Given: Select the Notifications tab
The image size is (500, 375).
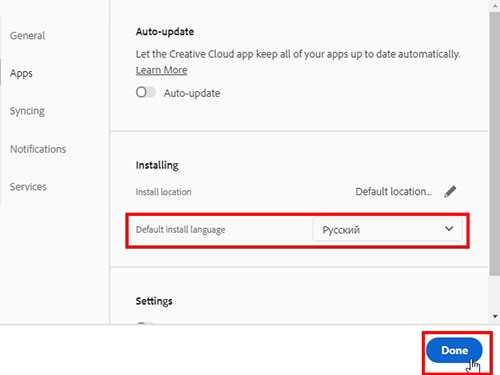Looking at the screenshot, I should [x=38, y=149].
